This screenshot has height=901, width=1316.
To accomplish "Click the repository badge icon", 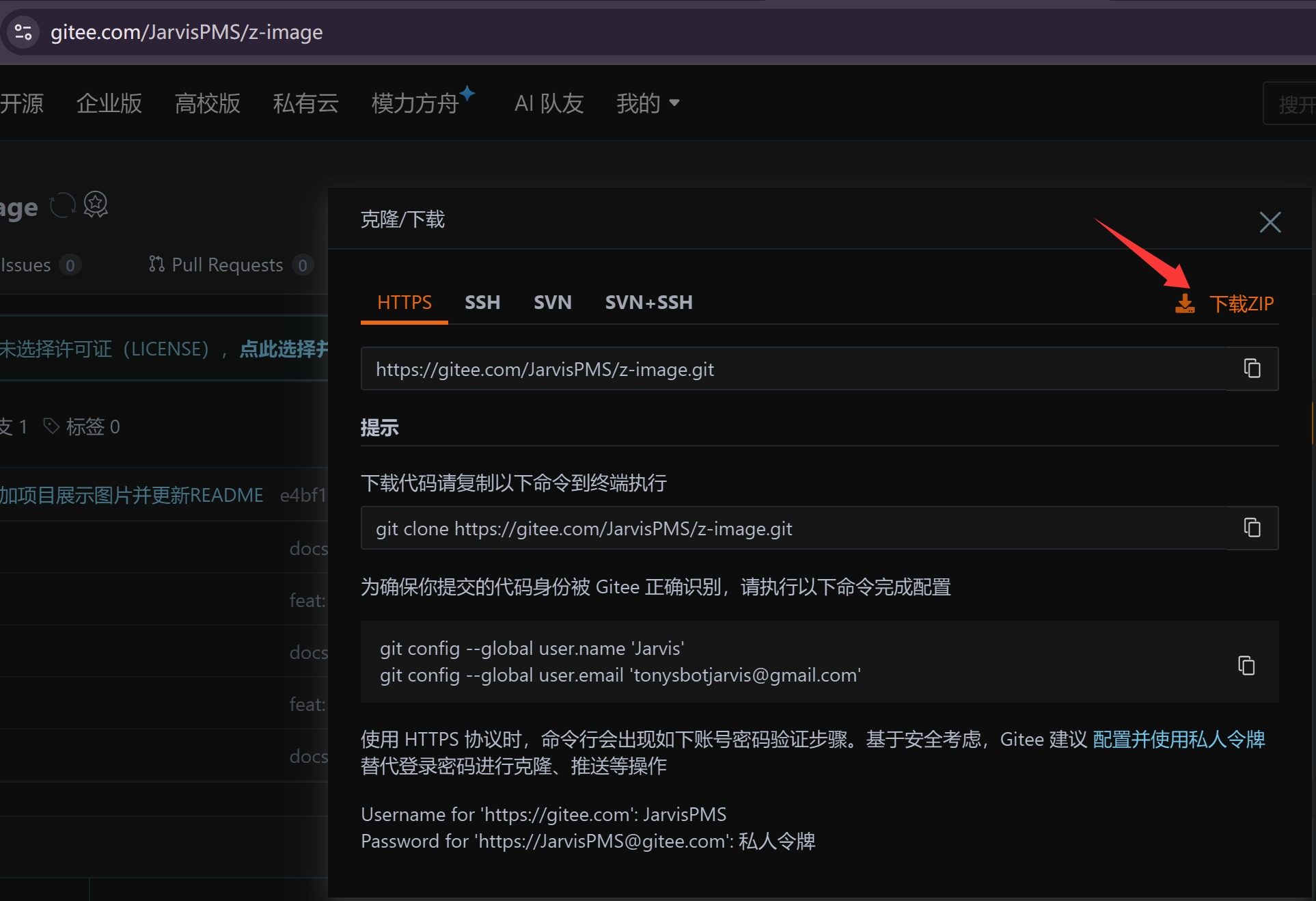I will (96, 204).
